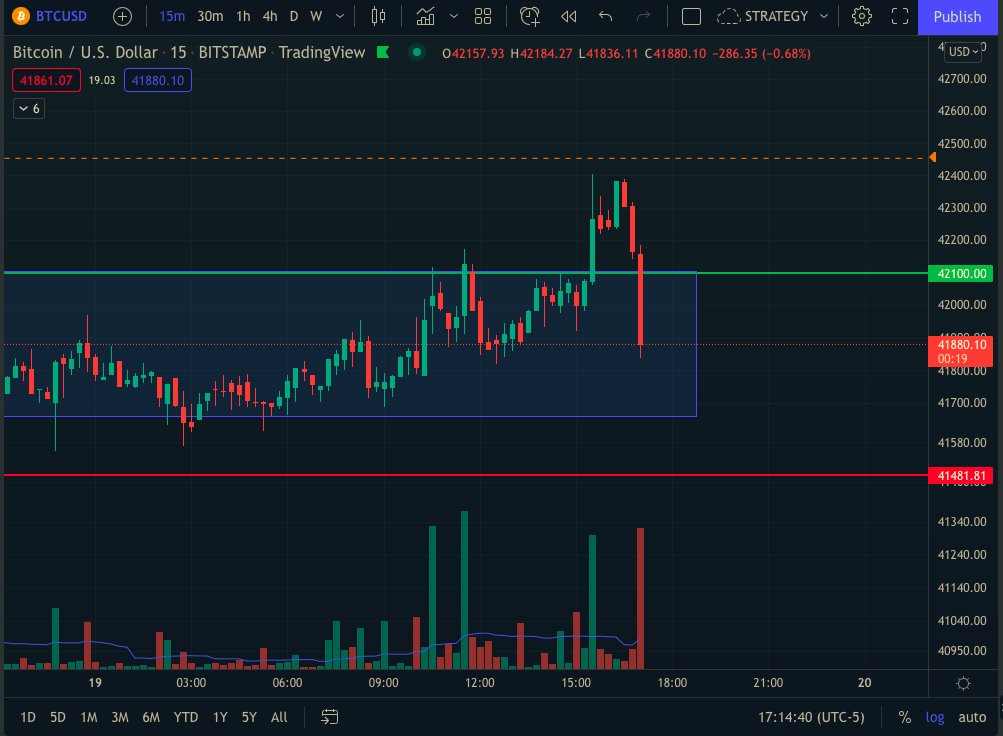The image size is (1003, 736).
Task: Expand the collapsed indicators legend showing 6
Action: pyautogui.click(x=29, y=109)
